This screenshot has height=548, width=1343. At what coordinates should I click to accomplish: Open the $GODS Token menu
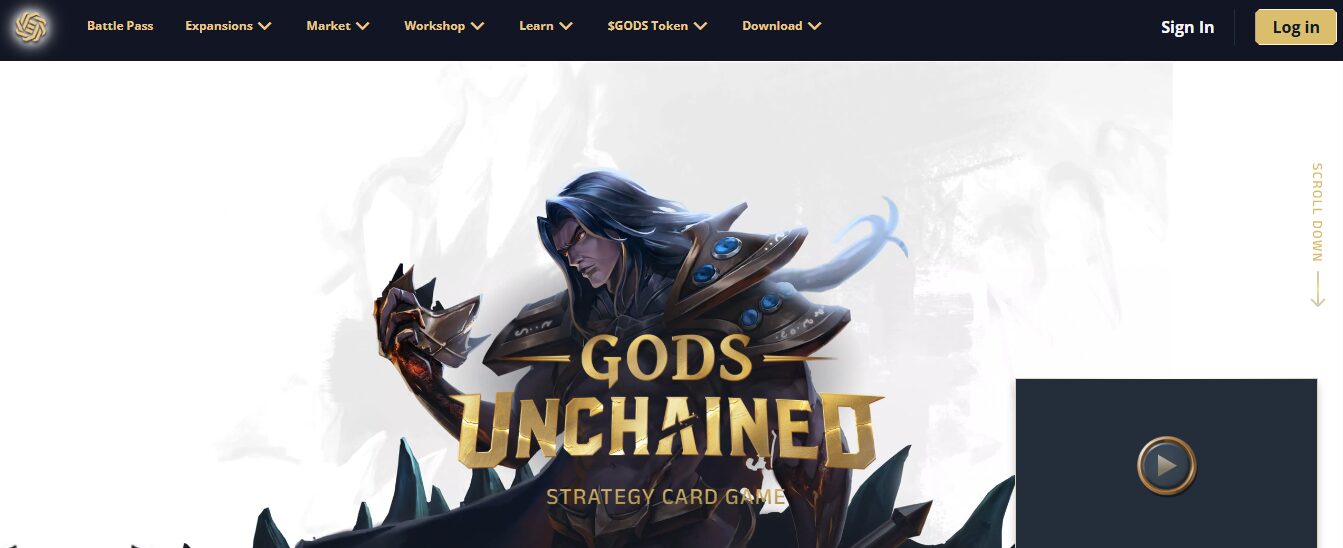[657, 26]
